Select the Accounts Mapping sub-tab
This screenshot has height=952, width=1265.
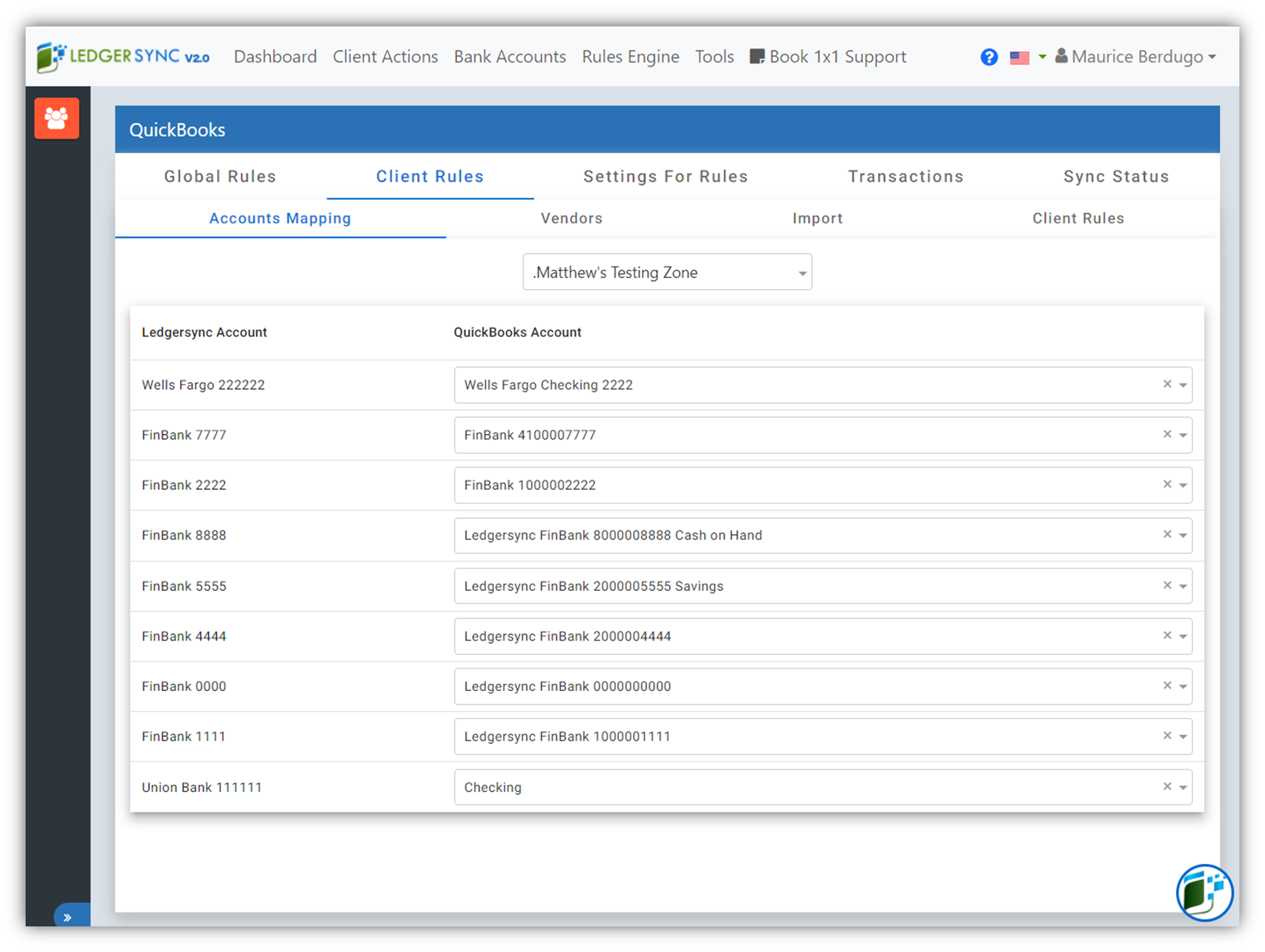pos(280,219)
